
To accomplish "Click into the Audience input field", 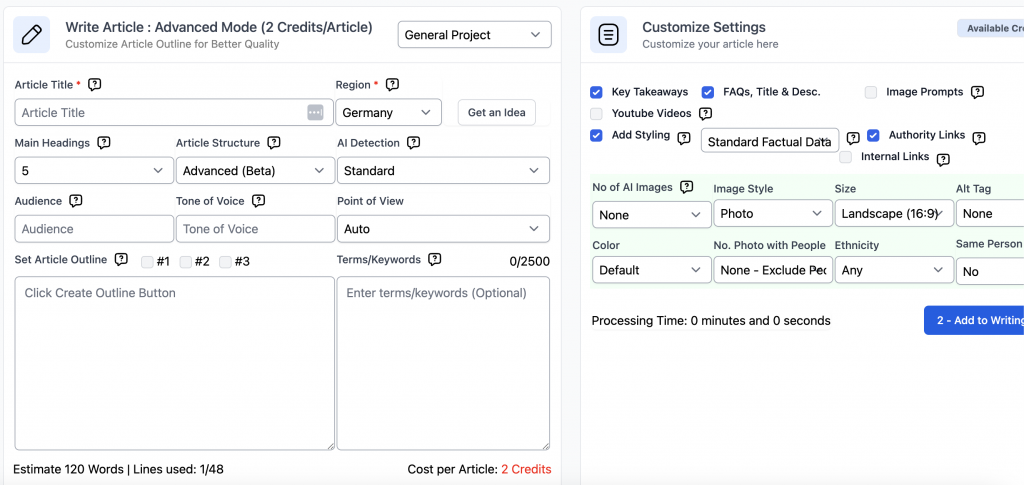I will tap(94, 229).
